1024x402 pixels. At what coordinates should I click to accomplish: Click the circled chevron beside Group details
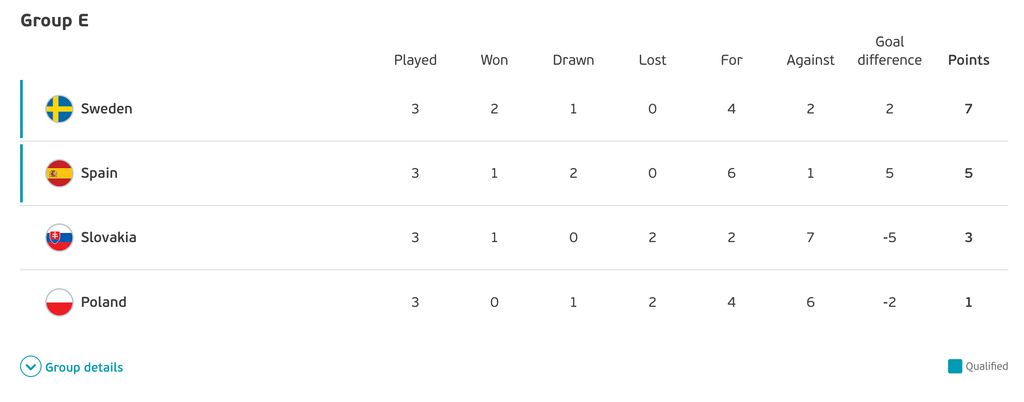(x=31, y=367)
